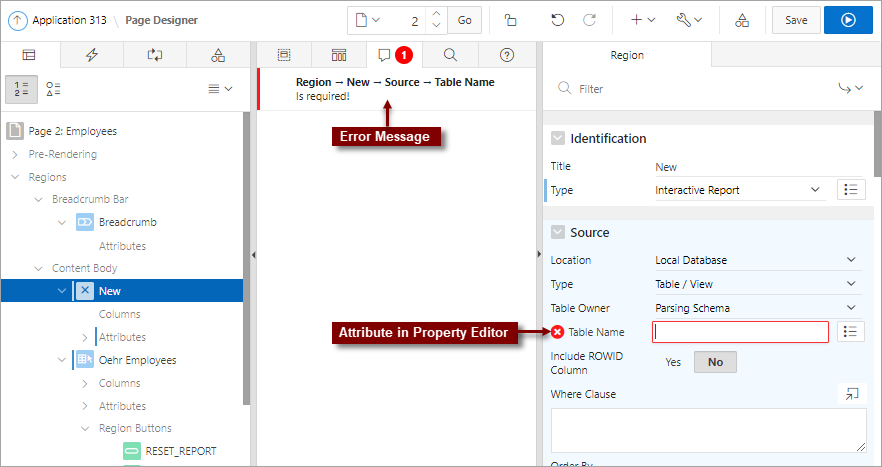This screenshot has height=467, width=882.
Task: Collapse the New region node
Action: tap(62, 291)
